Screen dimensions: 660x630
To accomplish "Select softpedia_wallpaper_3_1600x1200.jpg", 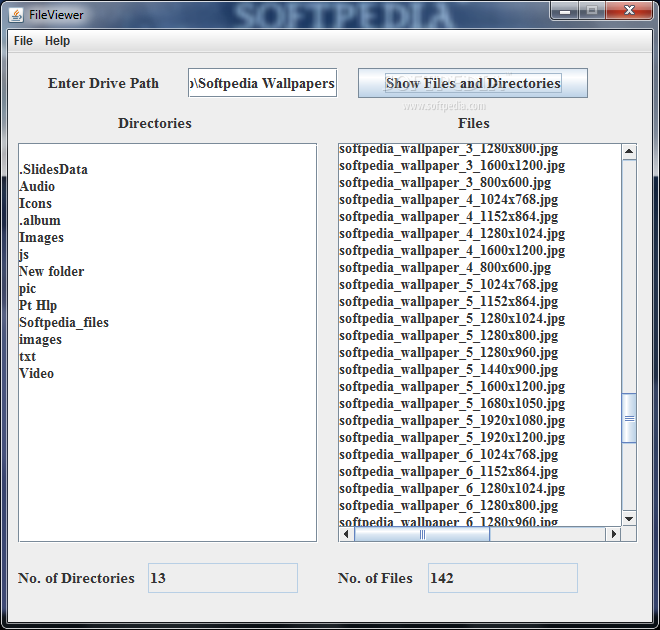I will (x=452, y=165).
